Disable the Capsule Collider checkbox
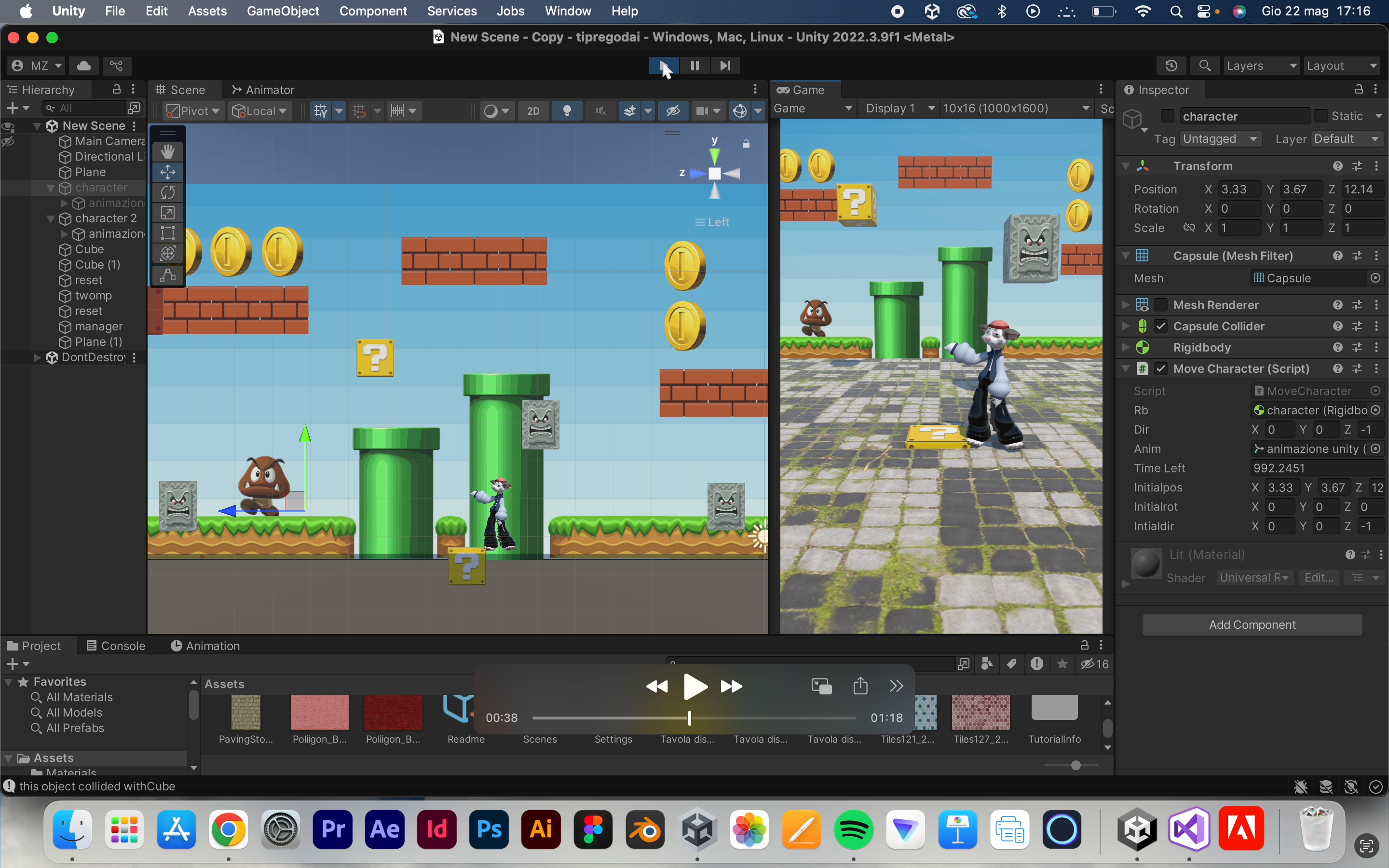 click(x=1160, y=326)
